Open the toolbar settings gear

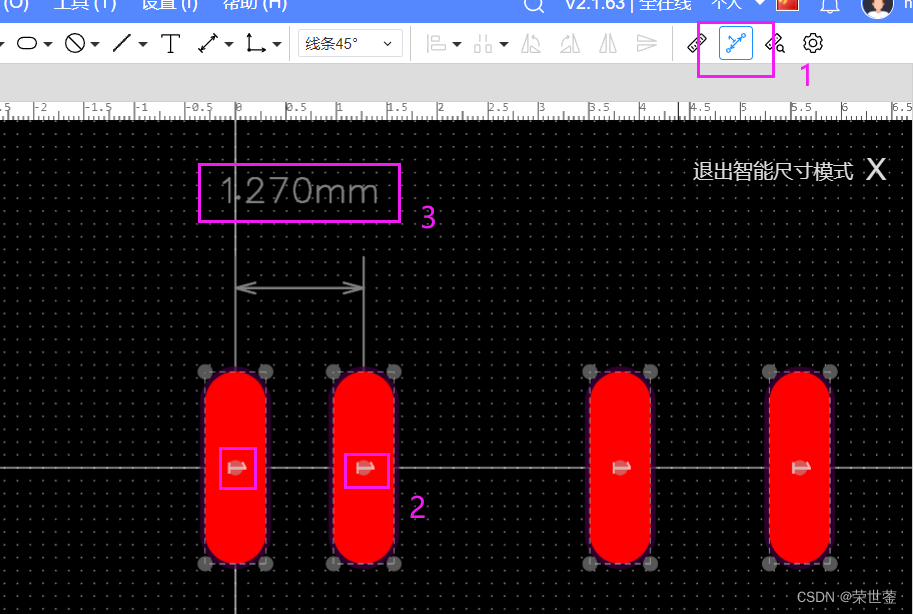pos(813,43)
